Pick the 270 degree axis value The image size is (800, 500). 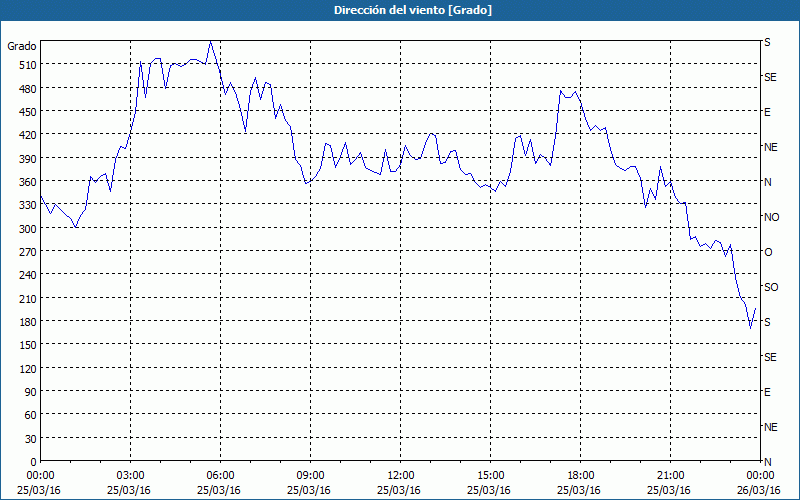tap(28, 252)
